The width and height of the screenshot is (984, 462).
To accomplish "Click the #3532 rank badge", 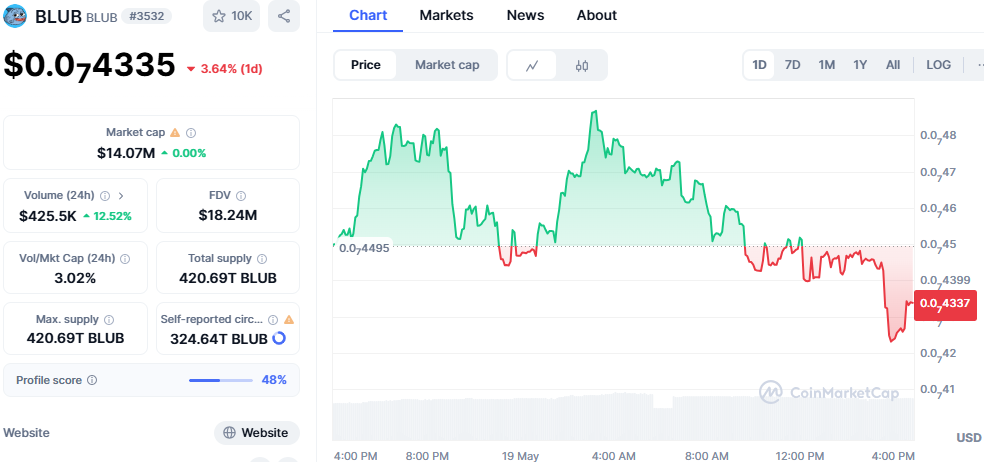I will pos(146,16).
